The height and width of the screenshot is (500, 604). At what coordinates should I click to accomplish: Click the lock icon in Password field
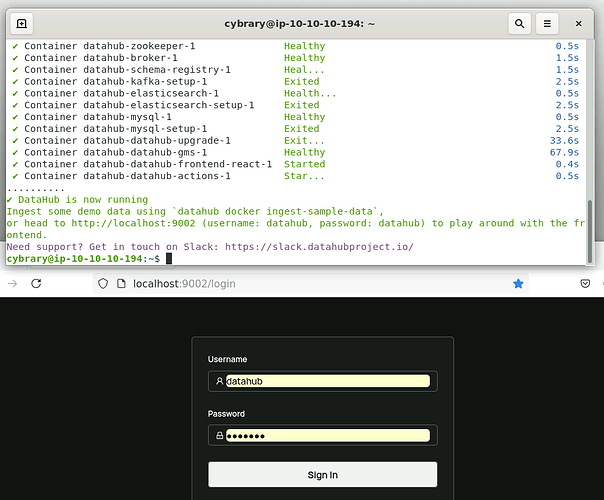[x=219, y=435]
